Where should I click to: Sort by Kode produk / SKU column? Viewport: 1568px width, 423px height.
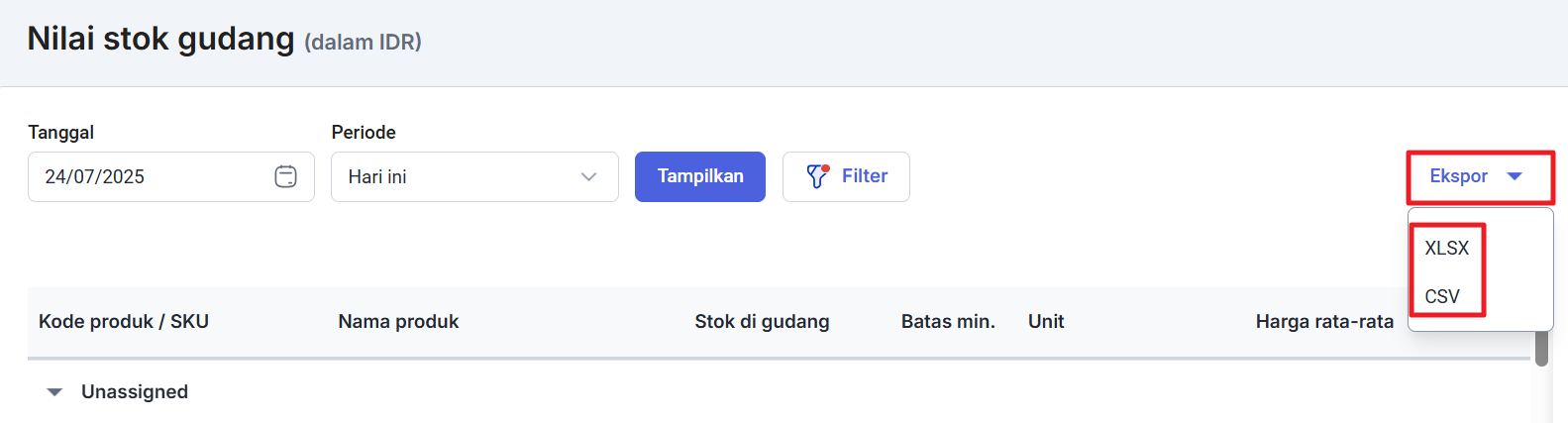pos(124,322)
